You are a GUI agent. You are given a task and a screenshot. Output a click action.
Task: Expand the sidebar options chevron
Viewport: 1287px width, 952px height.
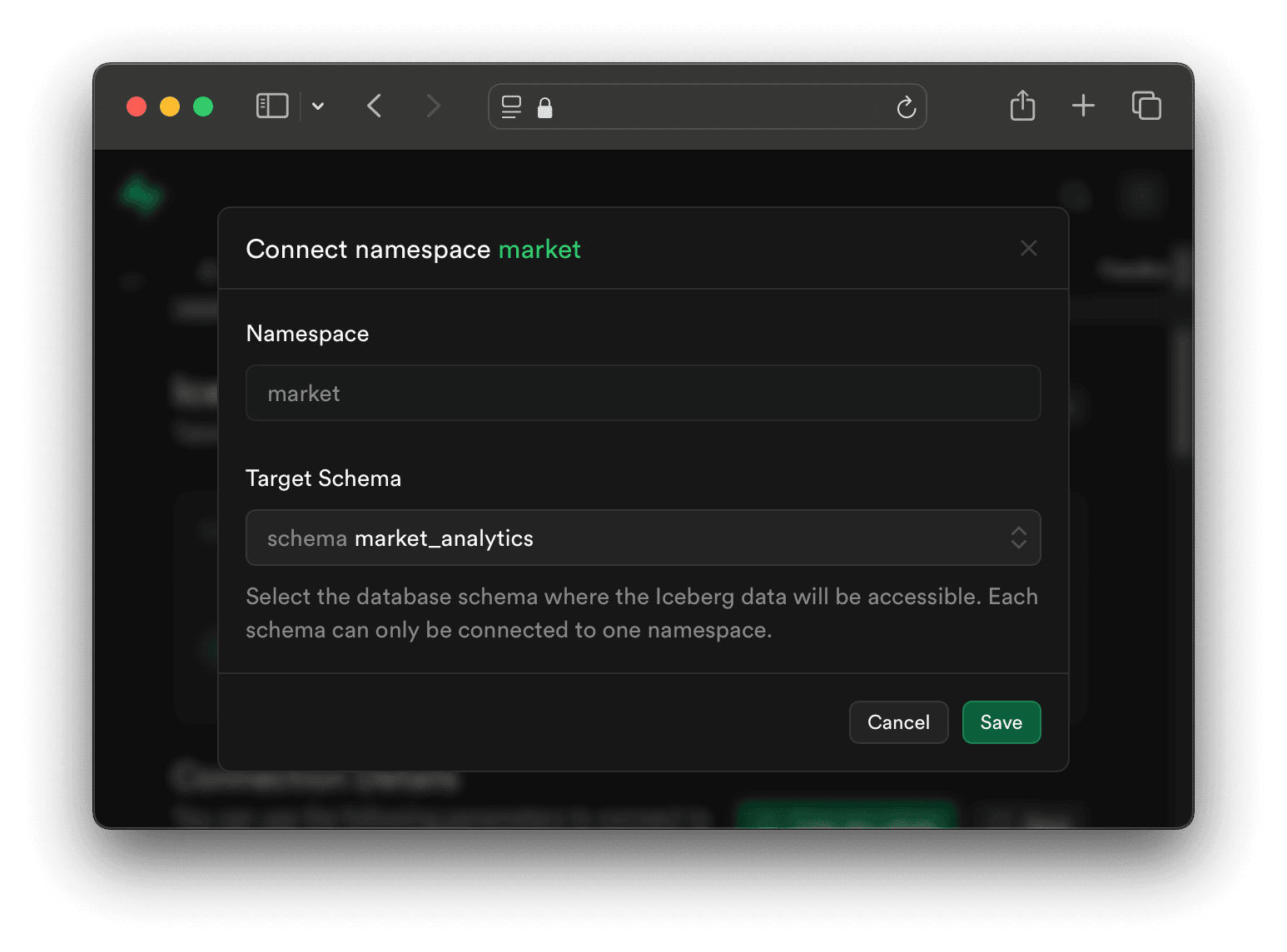(x=318, y=107)
